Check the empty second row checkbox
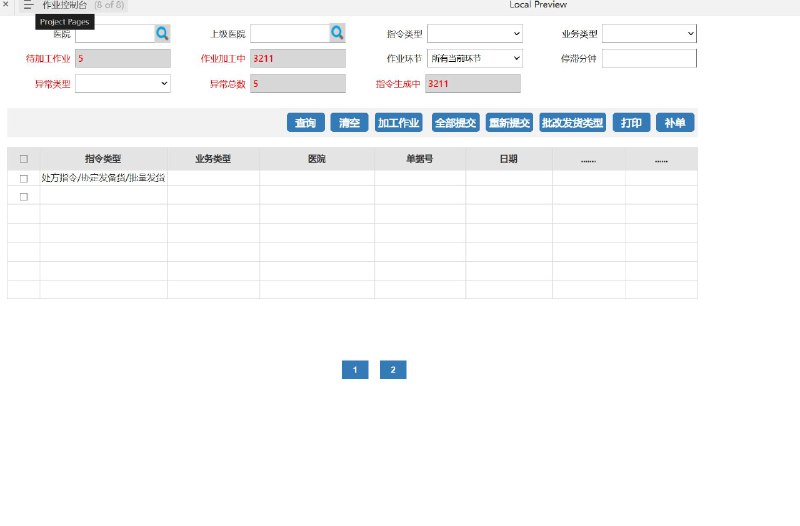Viewport: 800px width, 526px height. 23,197
